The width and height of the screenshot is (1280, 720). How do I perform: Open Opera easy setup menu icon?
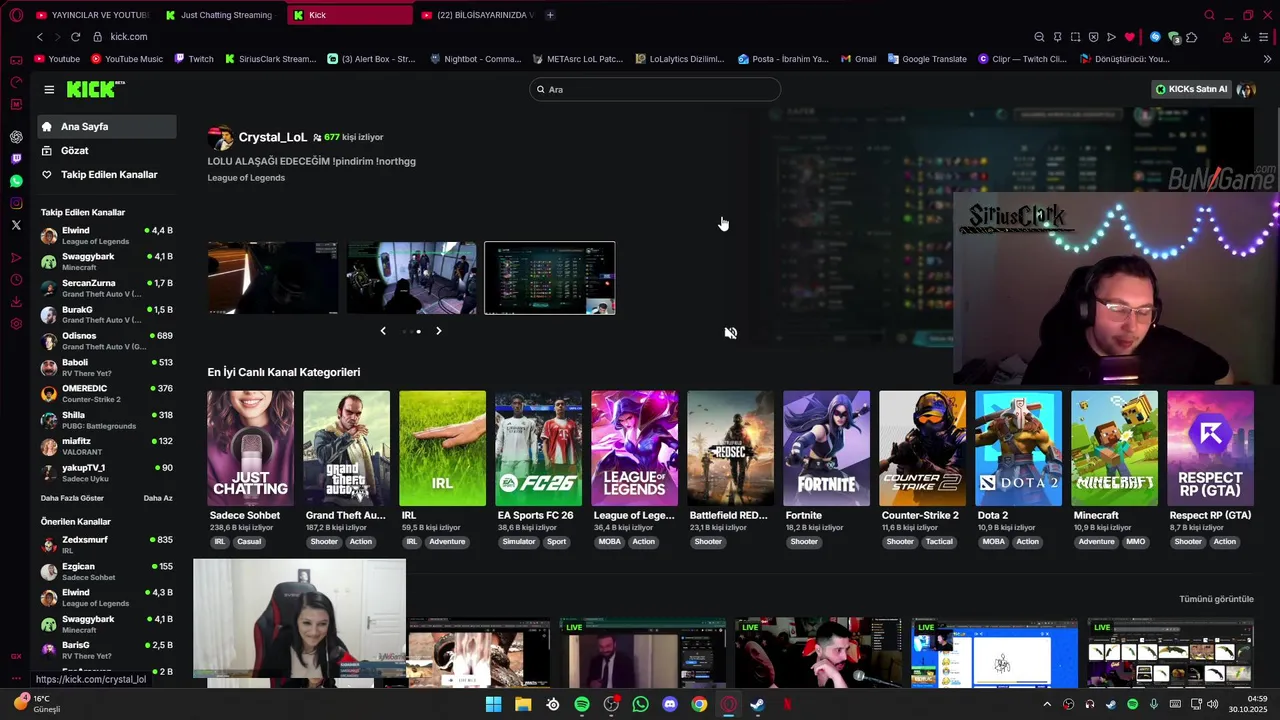point(1265,37)
